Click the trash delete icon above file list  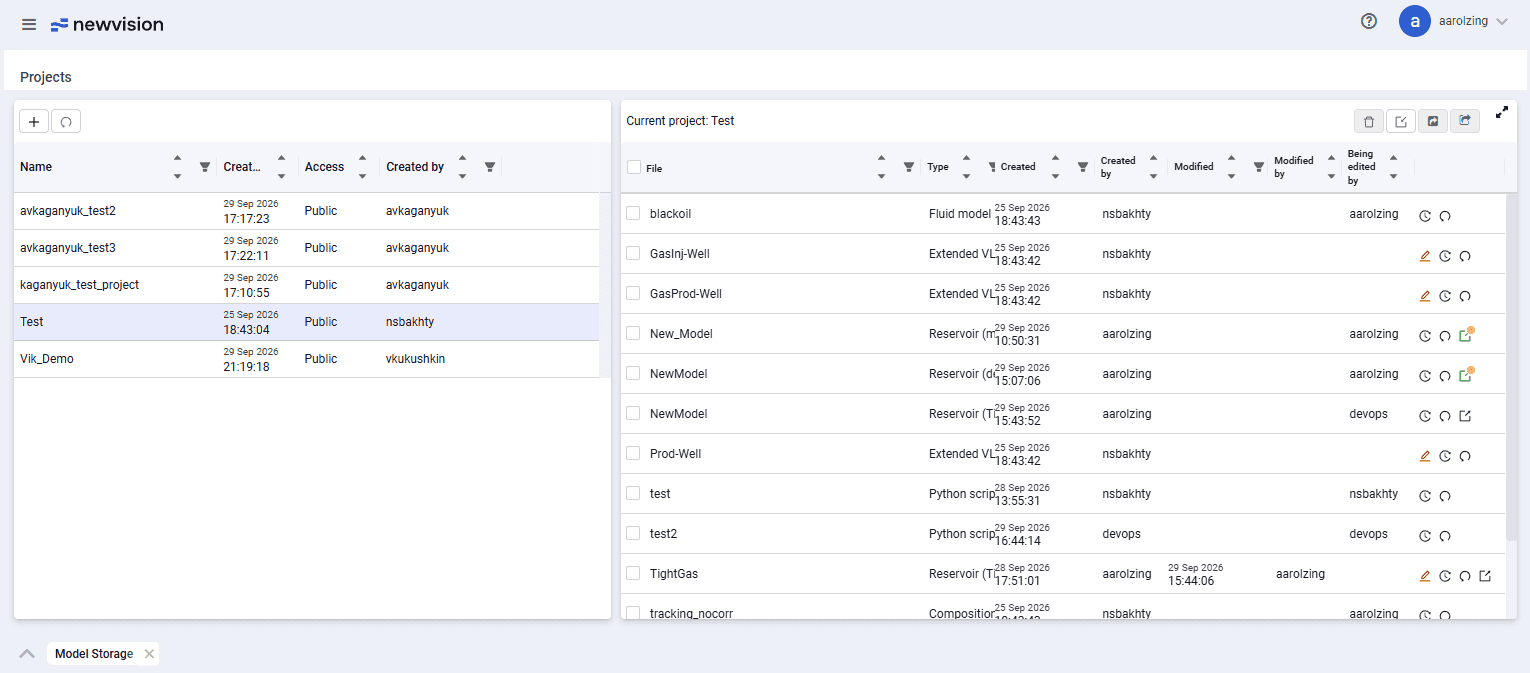point(1368,121)
